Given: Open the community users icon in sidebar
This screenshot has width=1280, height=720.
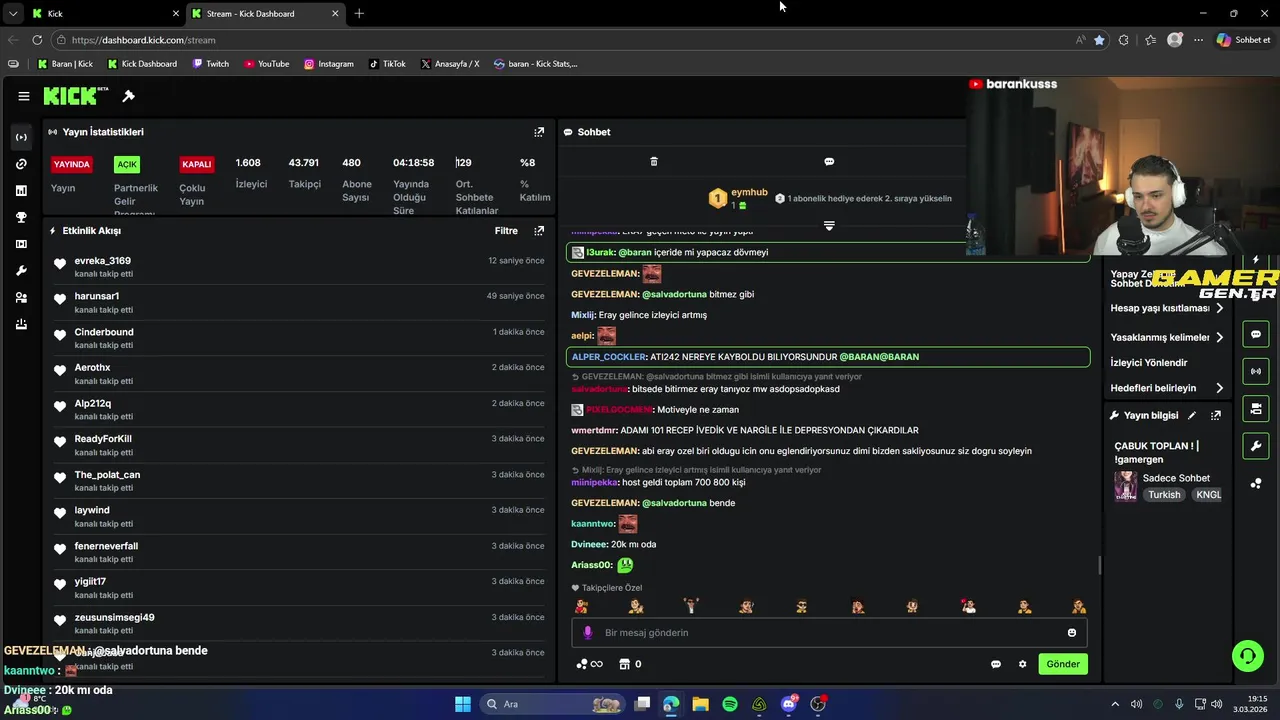Looking at the screenshot, I should point(21,298).
